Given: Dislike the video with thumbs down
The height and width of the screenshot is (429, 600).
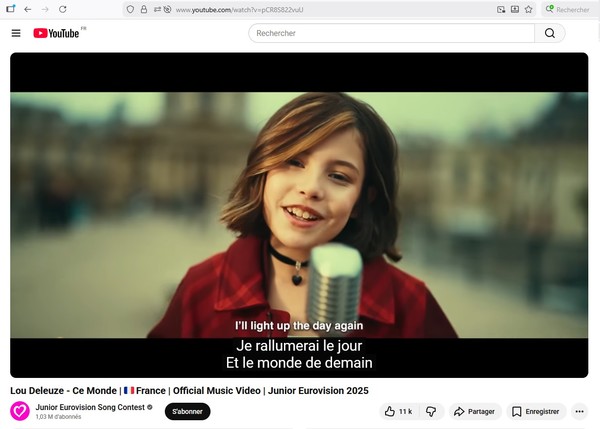Looking at the screenshot, I should (431, 411).
